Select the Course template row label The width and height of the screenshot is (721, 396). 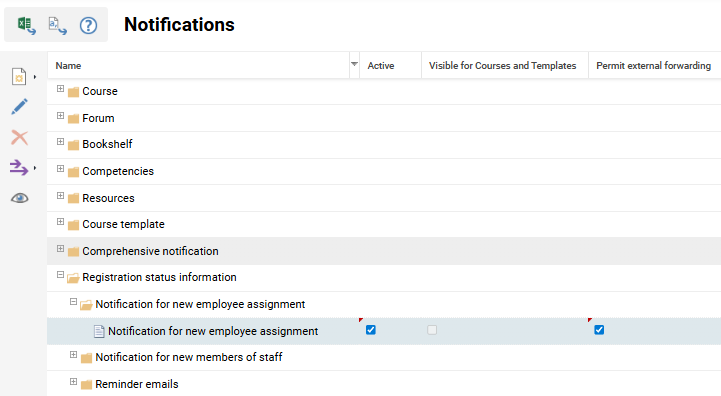(123, 224)
